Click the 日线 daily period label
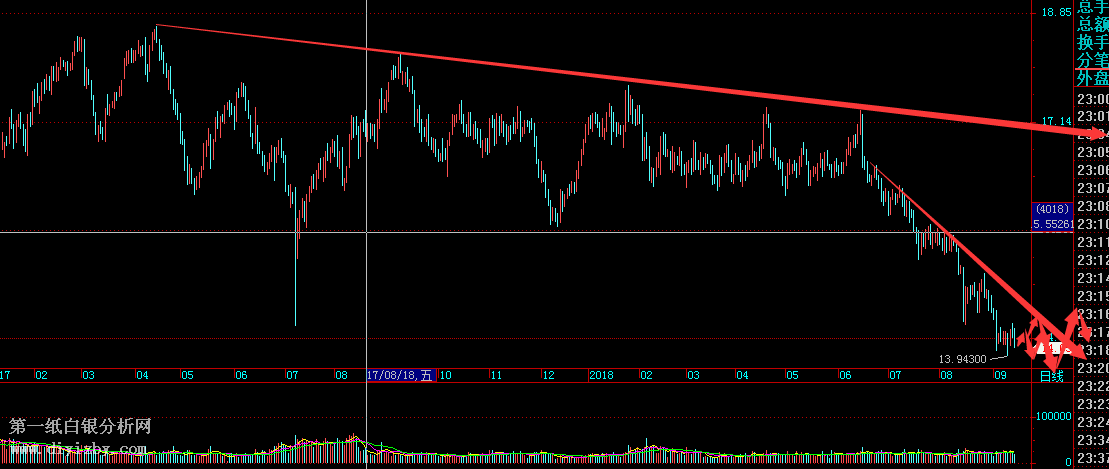 1051,376
